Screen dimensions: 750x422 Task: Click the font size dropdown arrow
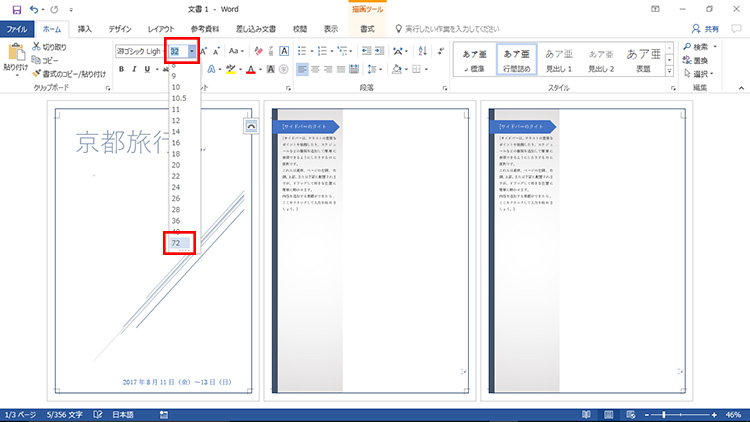click(x=191, y=50)
